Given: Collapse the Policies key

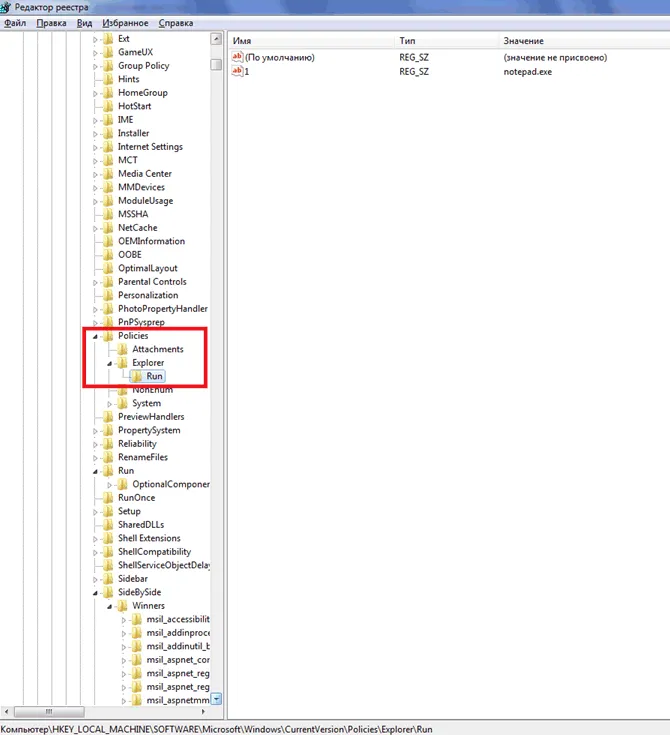Looking at the screenshot, I should (x=95, y=337).
